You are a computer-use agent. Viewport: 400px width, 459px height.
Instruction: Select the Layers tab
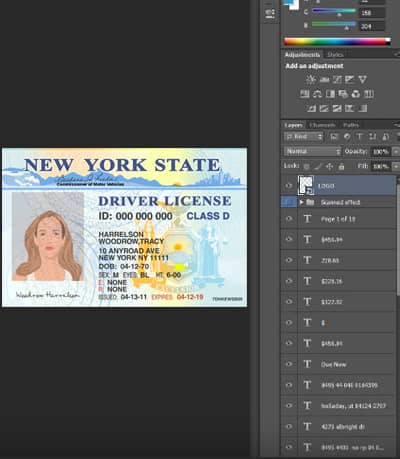[x=293, y=125]
